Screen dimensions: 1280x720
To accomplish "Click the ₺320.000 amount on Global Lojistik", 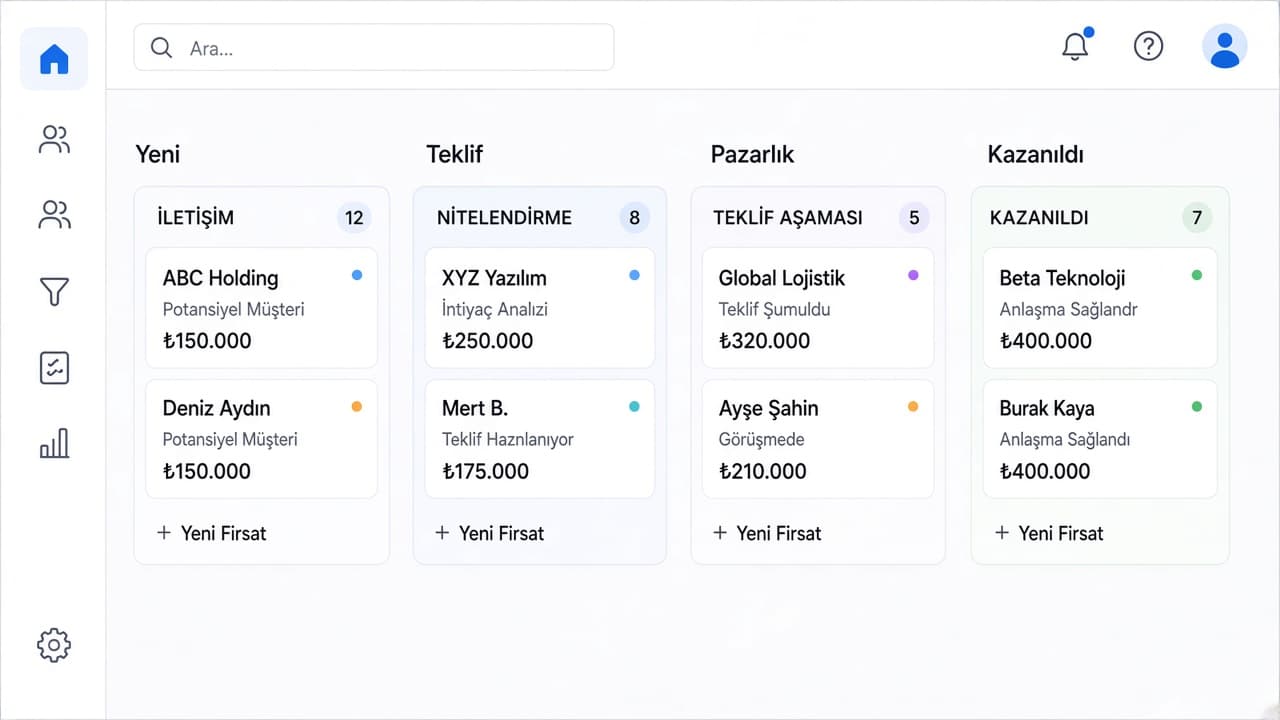I will [x=764, y=341].
